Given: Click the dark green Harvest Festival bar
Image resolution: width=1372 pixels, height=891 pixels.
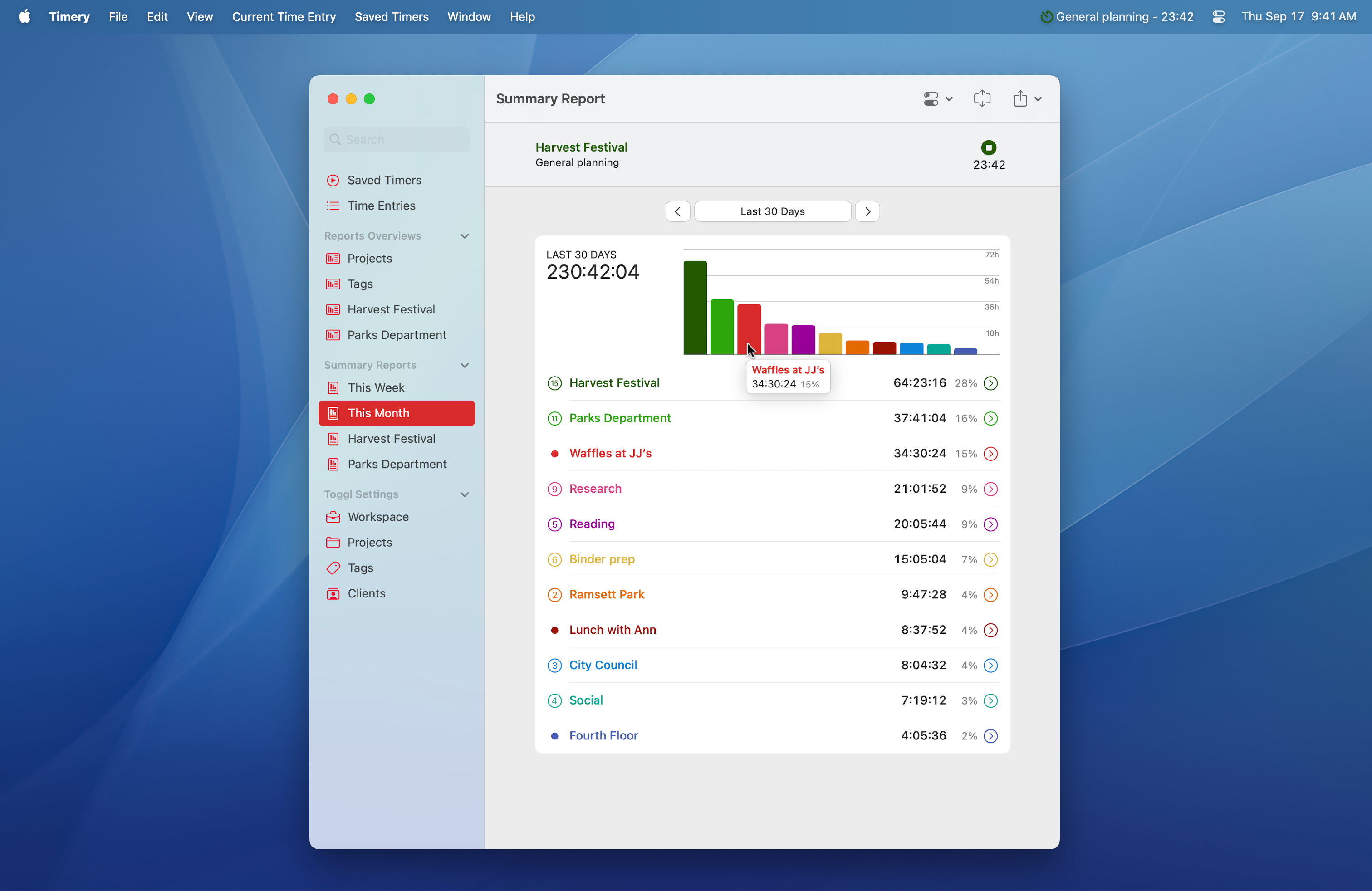Looking at the screenshot, I should (x=695, y=308).
